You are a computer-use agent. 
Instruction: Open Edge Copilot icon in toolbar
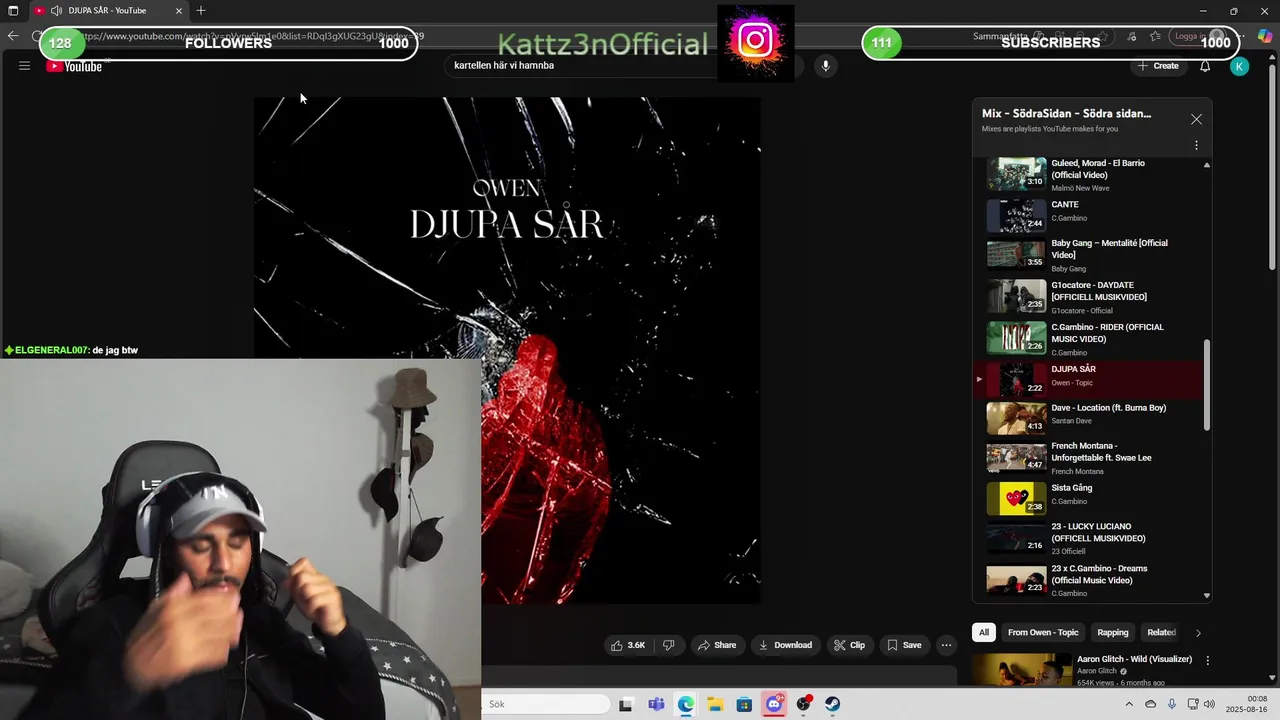point(1265,36)
